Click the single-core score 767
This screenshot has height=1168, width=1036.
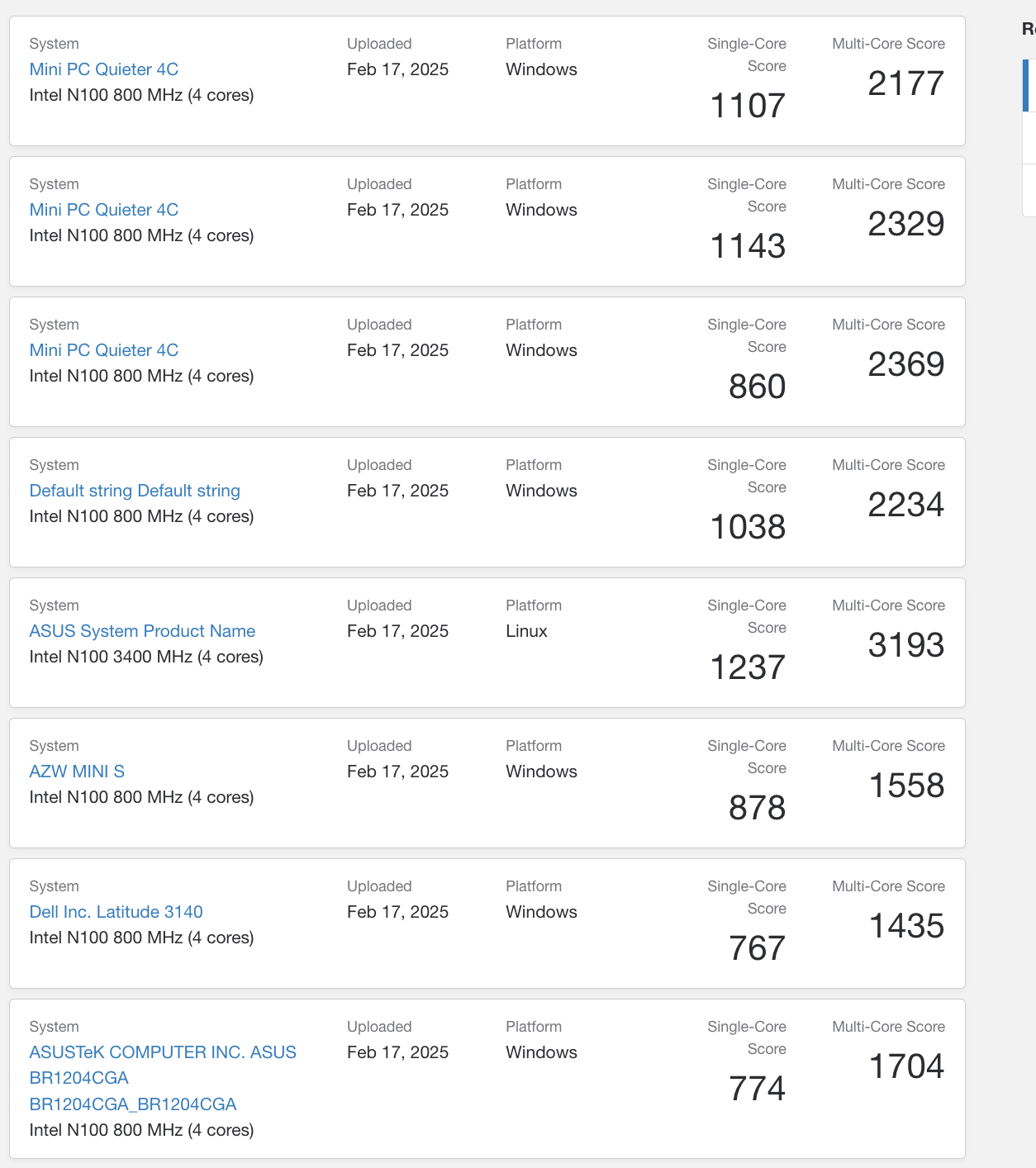tap(757, 948)
